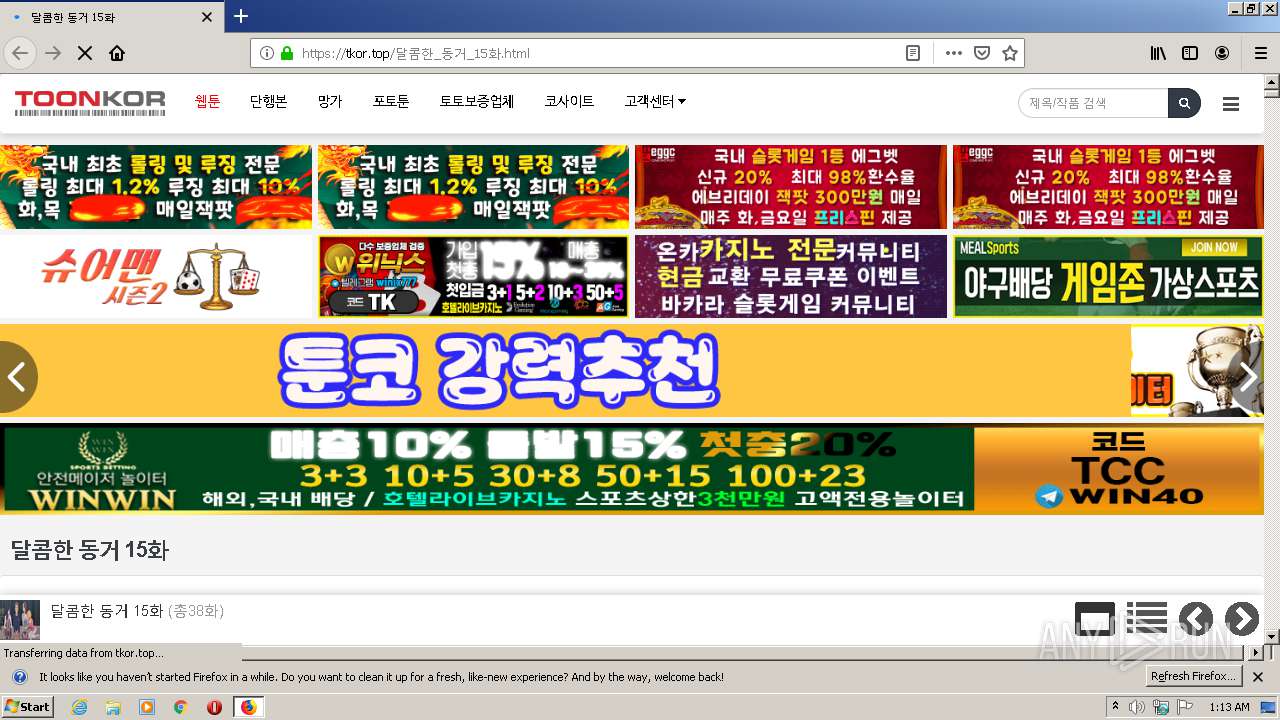
Task: Open the 망가 menu item
Action: 330,101
